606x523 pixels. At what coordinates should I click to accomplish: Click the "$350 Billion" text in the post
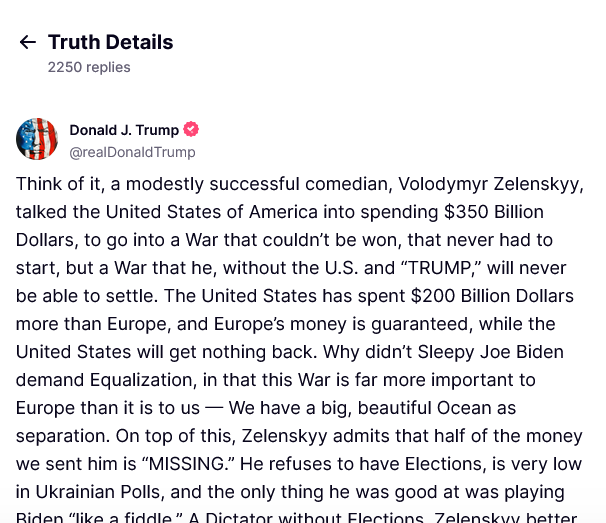click(494, 212)
